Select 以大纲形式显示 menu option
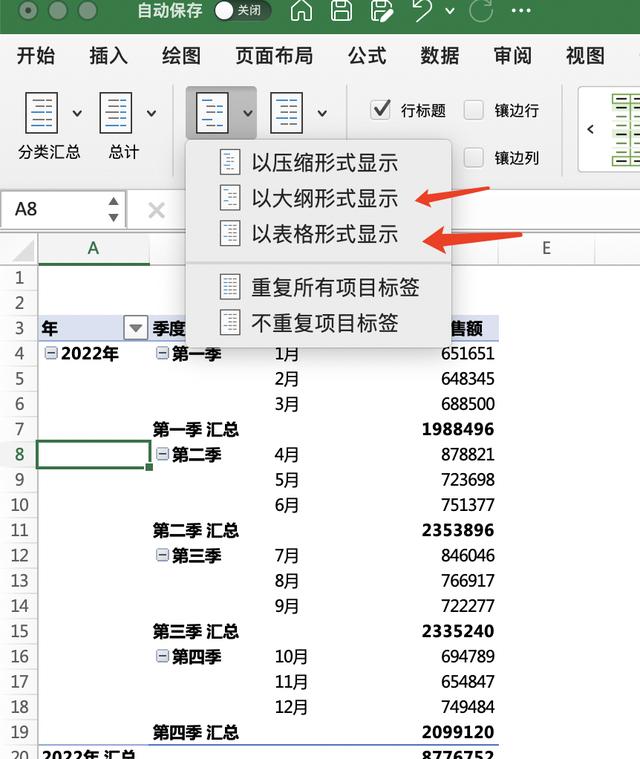The height and width of the screenshot is (759, 640). (x=324, y=198)
